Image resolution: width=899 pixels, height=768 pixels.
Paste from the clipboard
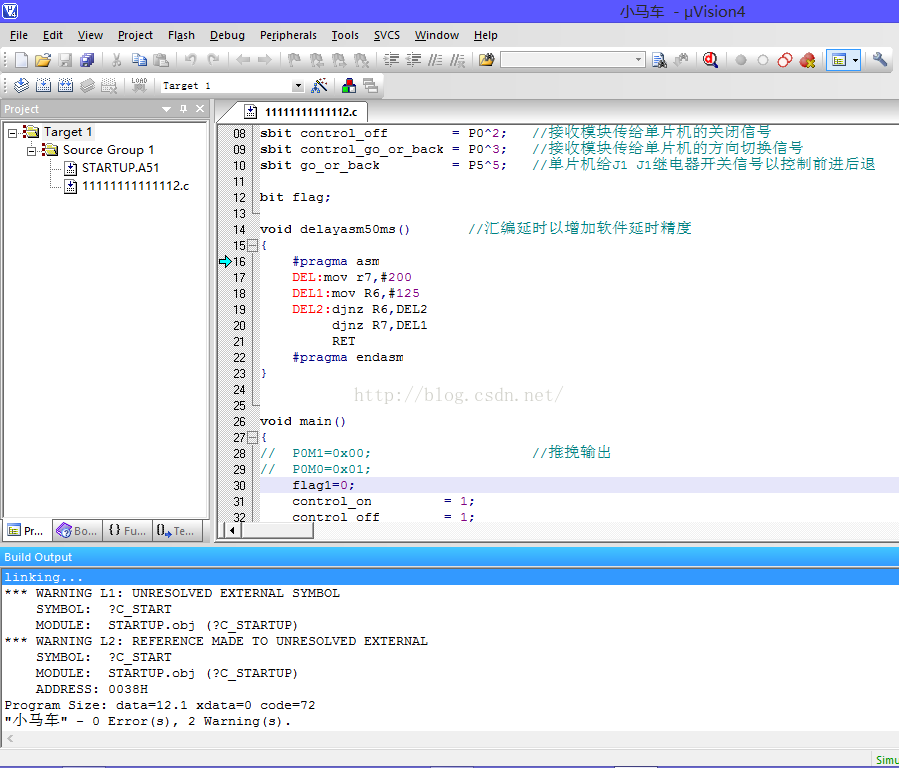click(161, 60)
